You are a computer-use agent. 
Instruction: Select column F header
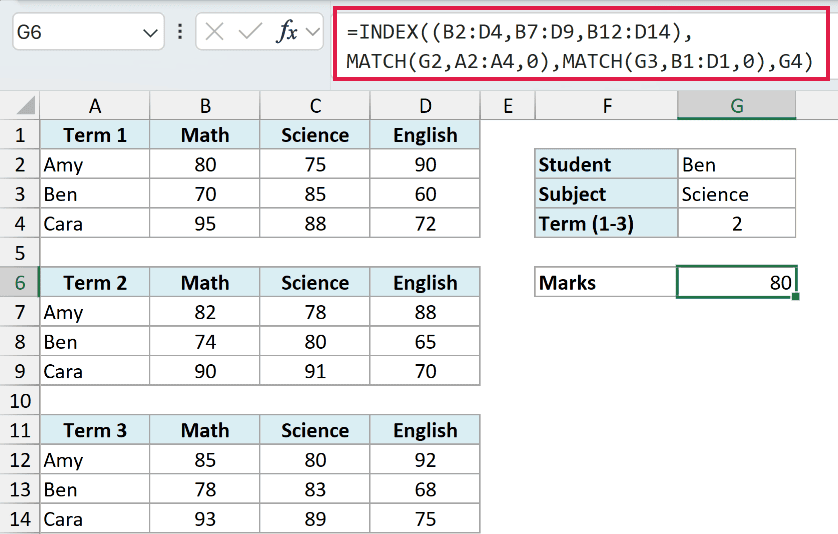pyautogui.click(x=606, y=105)
